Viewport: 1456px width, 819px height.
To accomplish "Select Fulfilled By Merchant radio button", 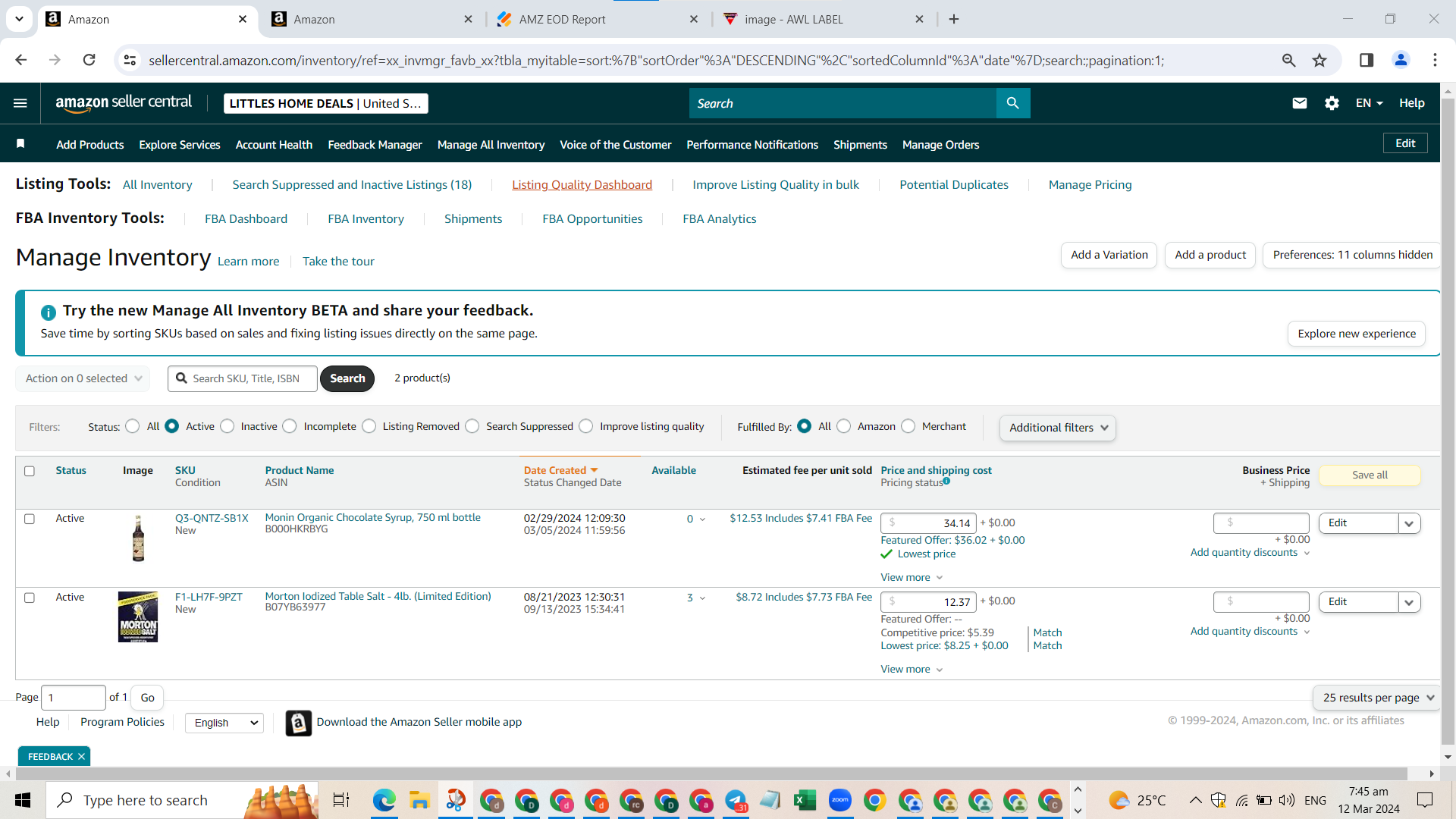I will [908, 426].
